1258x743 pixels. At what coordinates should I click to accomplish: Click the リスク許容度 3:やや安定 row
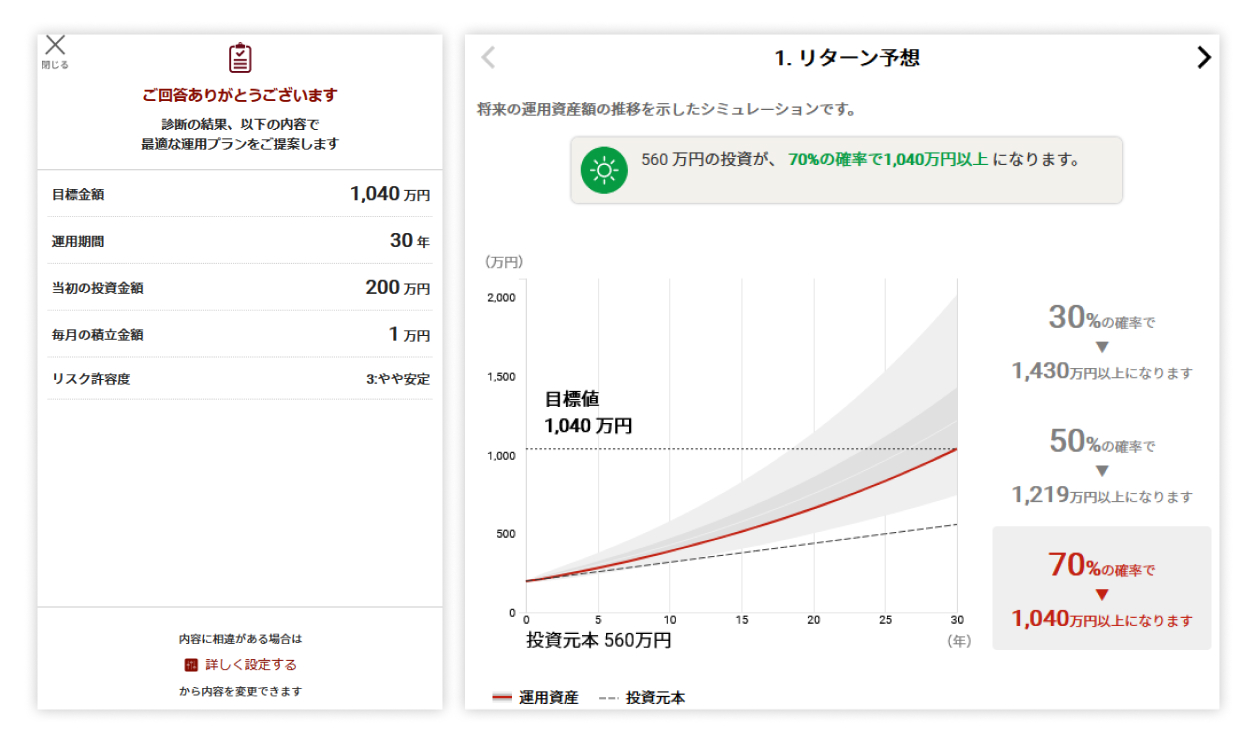[x=240, y=379]
